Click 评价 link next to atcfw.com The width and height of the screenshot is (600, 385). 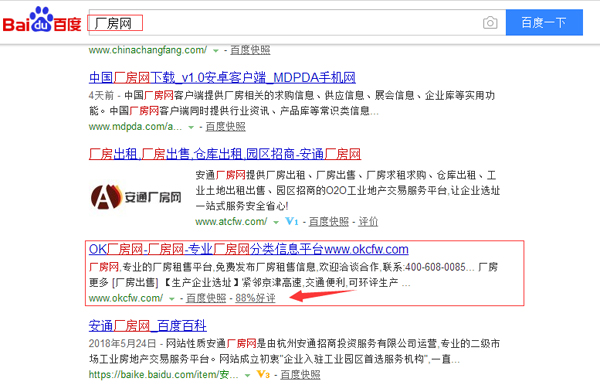click(368, 221)
